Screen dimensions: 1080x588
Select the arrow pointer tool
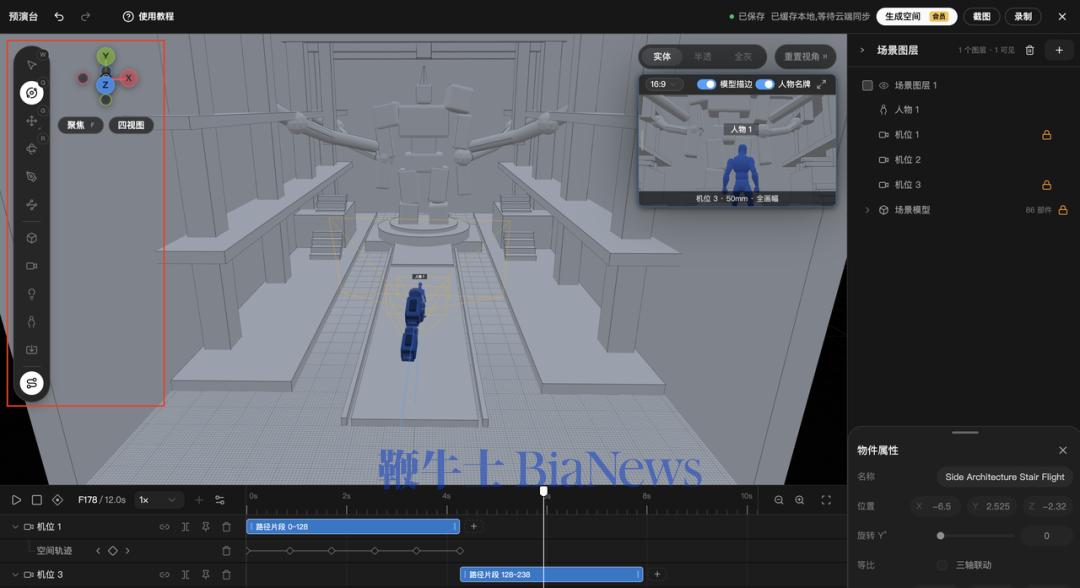click(31, 65)
